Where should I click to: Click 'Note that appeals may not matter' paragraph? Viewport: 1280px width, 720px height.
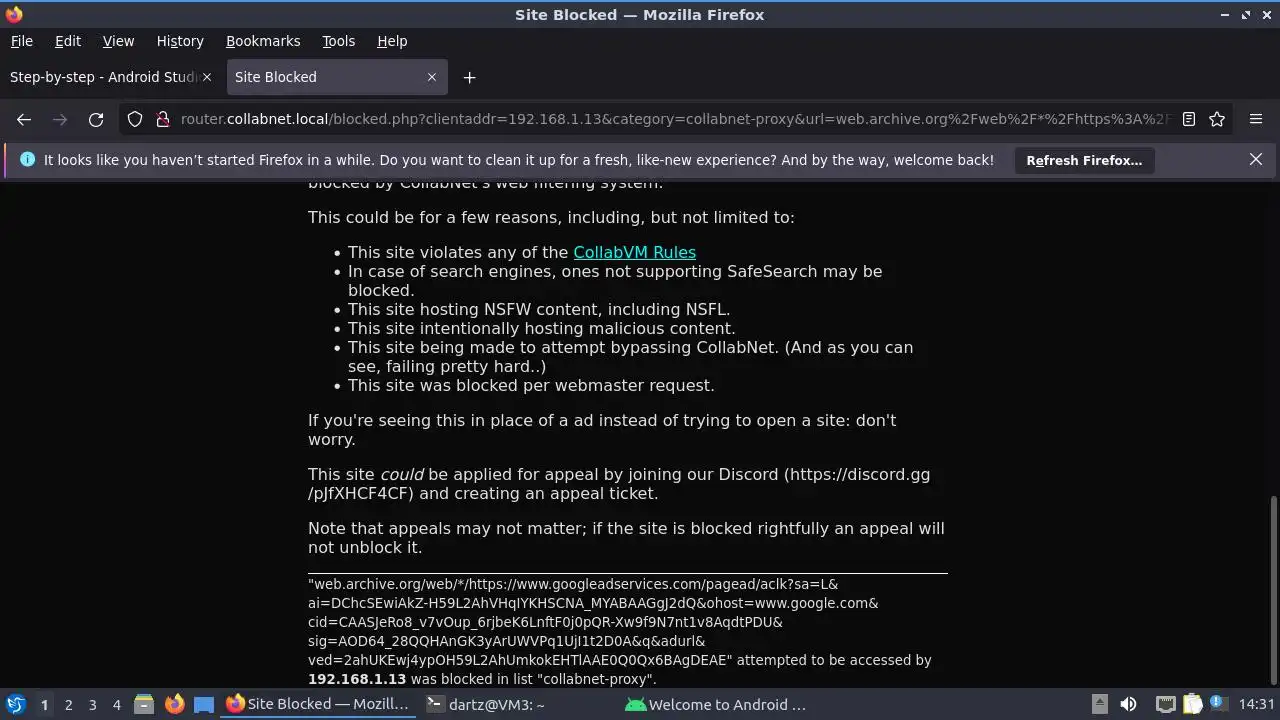click(x=626, y=538)
